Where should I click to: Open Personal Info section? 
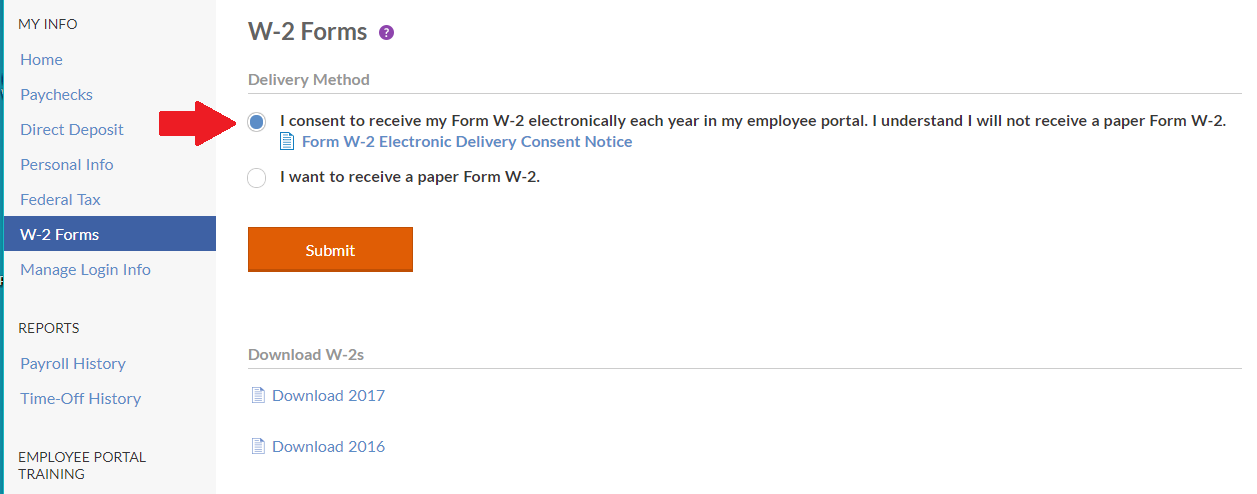(67, 164)
